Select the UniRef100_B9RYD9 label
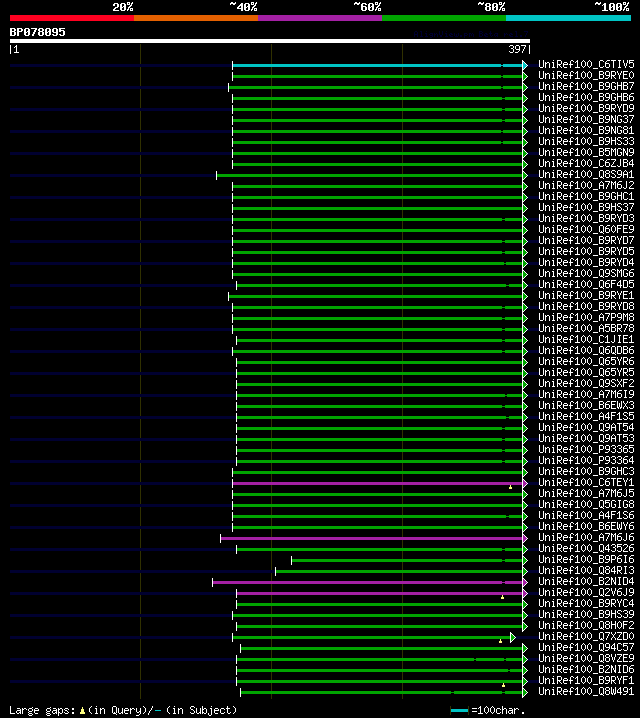This screenshot has height=718, width=640. tap(586, 108)
